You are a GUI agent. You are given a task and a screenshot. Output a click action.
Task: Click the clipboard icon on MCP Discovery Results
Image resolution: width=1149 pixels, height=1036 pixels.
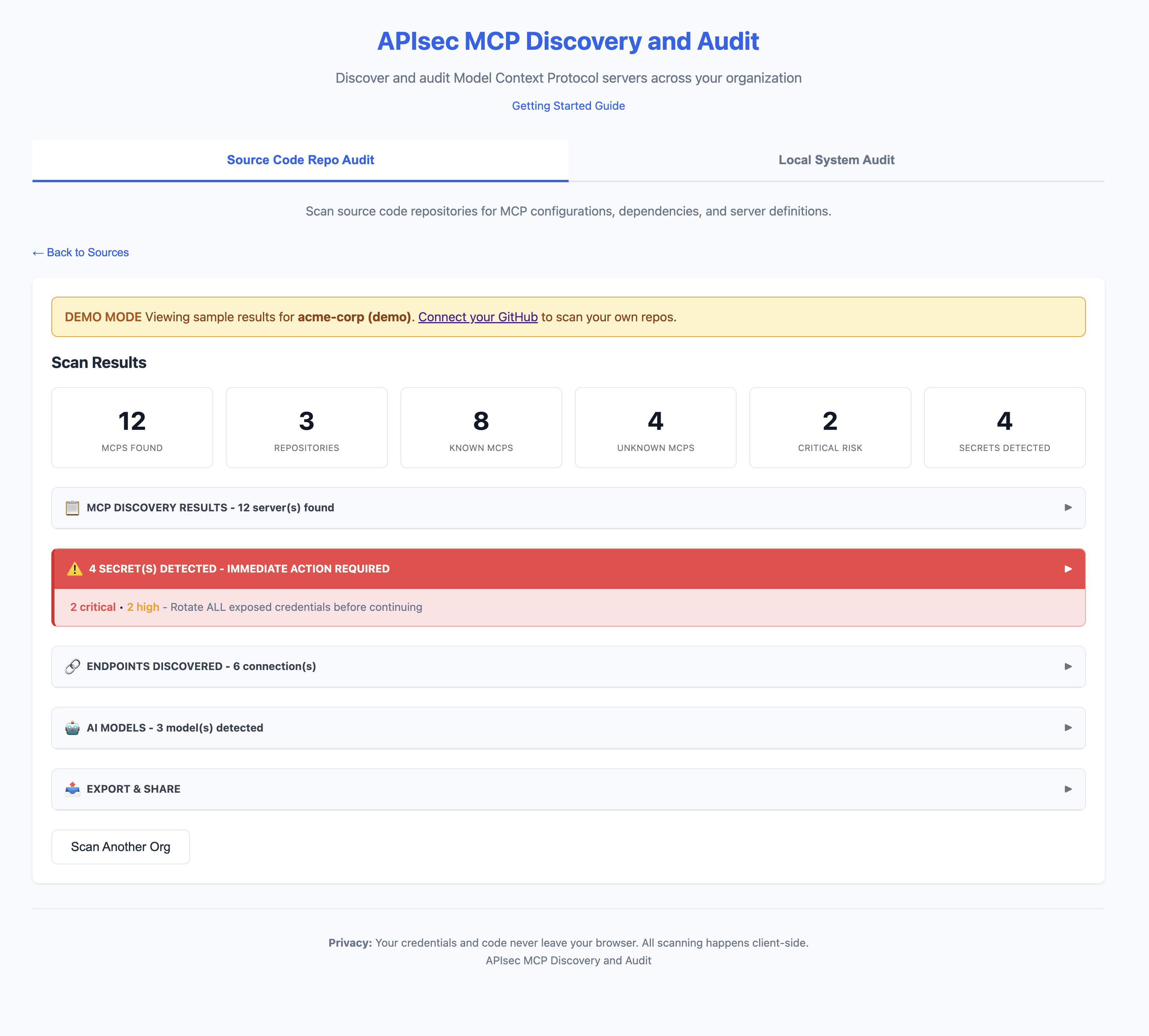[72, 508]
